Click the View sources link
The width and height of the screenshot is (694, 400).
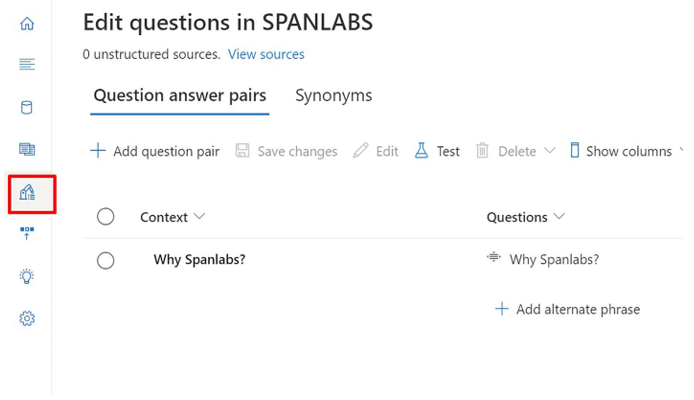point(266,54)
